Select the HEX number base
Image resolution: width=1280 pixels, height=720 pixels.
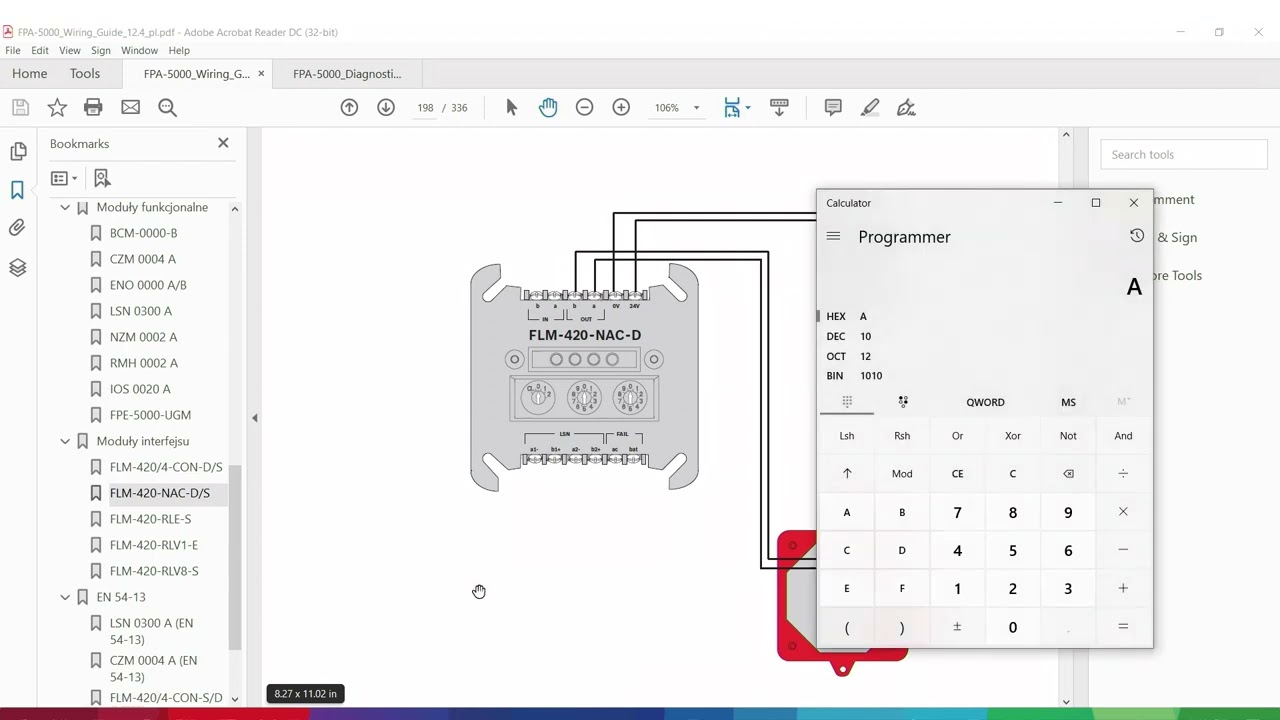tap(984, 316)
